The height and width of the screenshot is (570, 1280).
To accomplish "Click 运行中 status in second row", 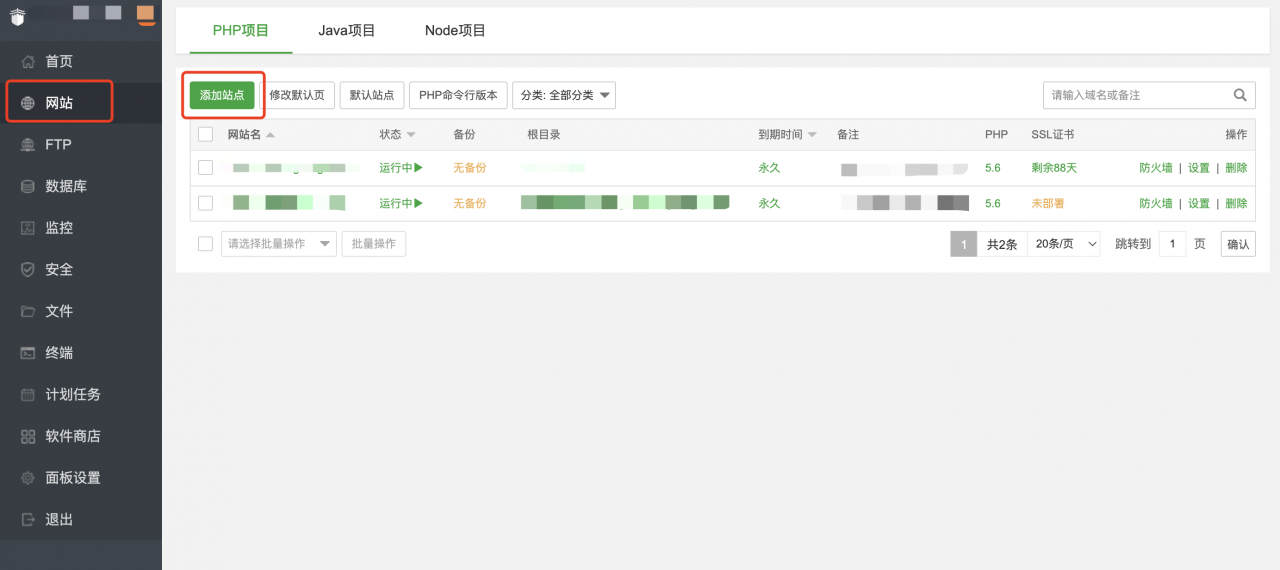I will [x=401, y=203].
